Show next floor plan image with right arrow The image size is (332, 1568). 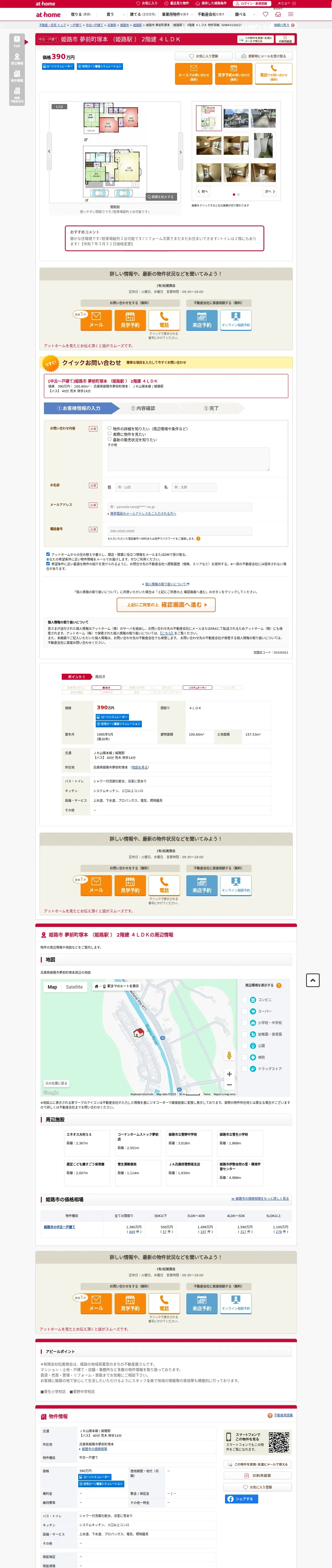(x=180, y=152)
